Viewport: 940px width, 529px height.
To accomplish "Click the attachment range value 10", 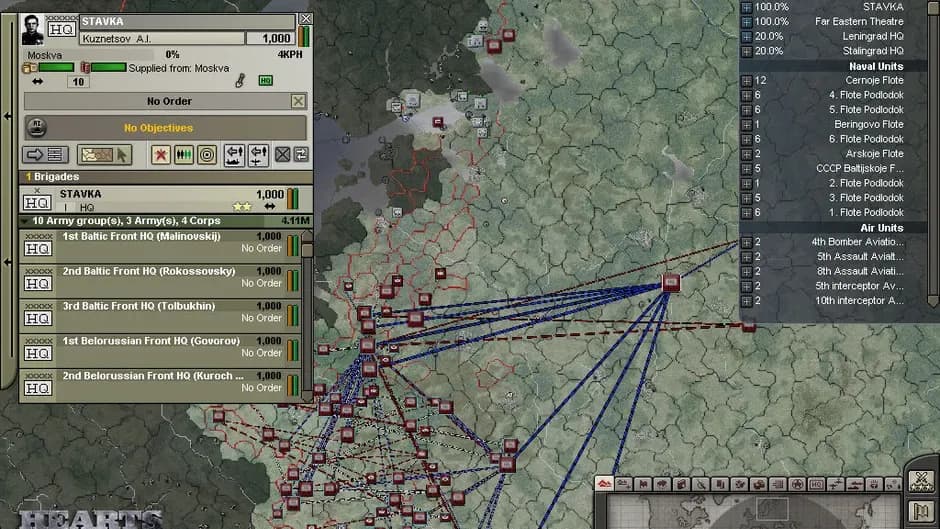I will coord(78,82).
